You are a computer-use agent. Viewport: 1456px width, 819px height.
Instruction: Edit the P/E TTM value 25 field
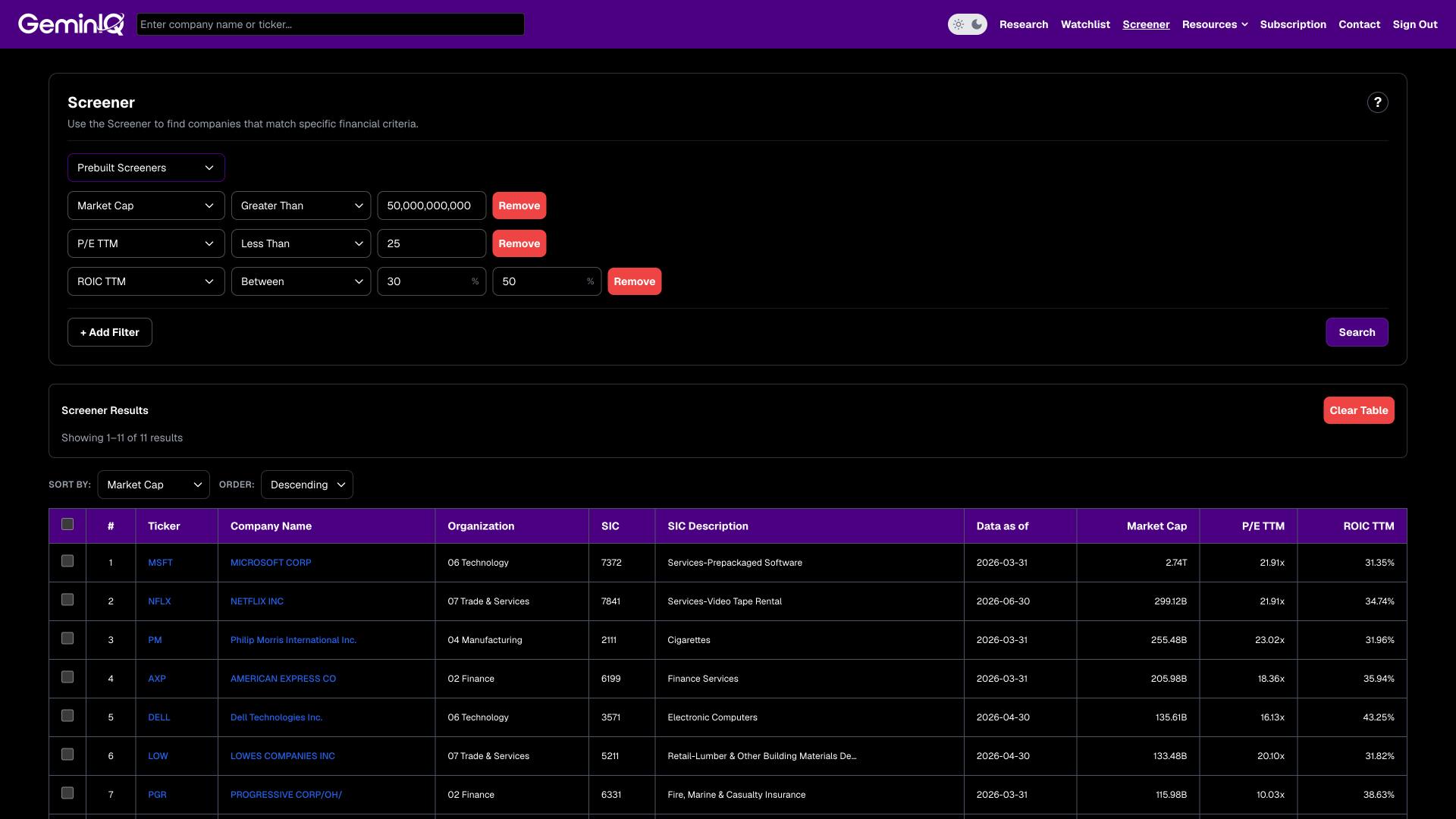click(431, 243)
